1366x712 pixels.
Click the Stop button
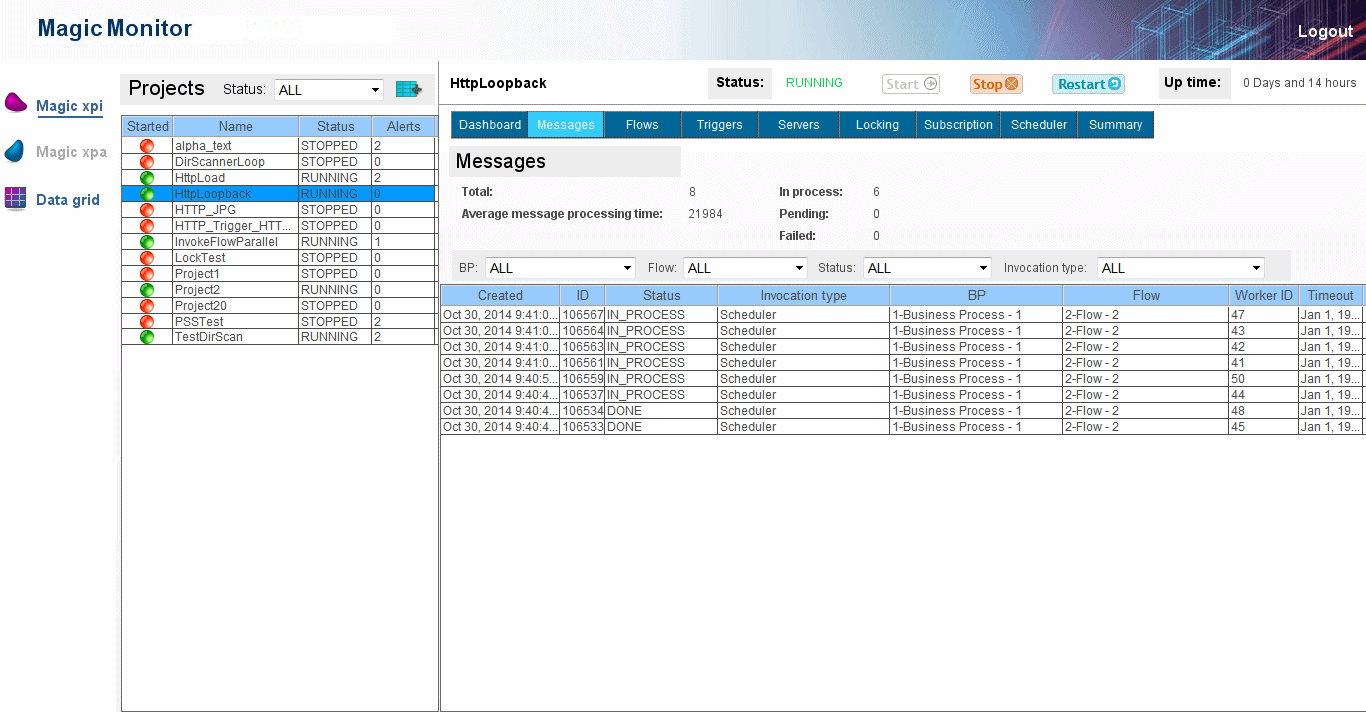pos(996,84)
